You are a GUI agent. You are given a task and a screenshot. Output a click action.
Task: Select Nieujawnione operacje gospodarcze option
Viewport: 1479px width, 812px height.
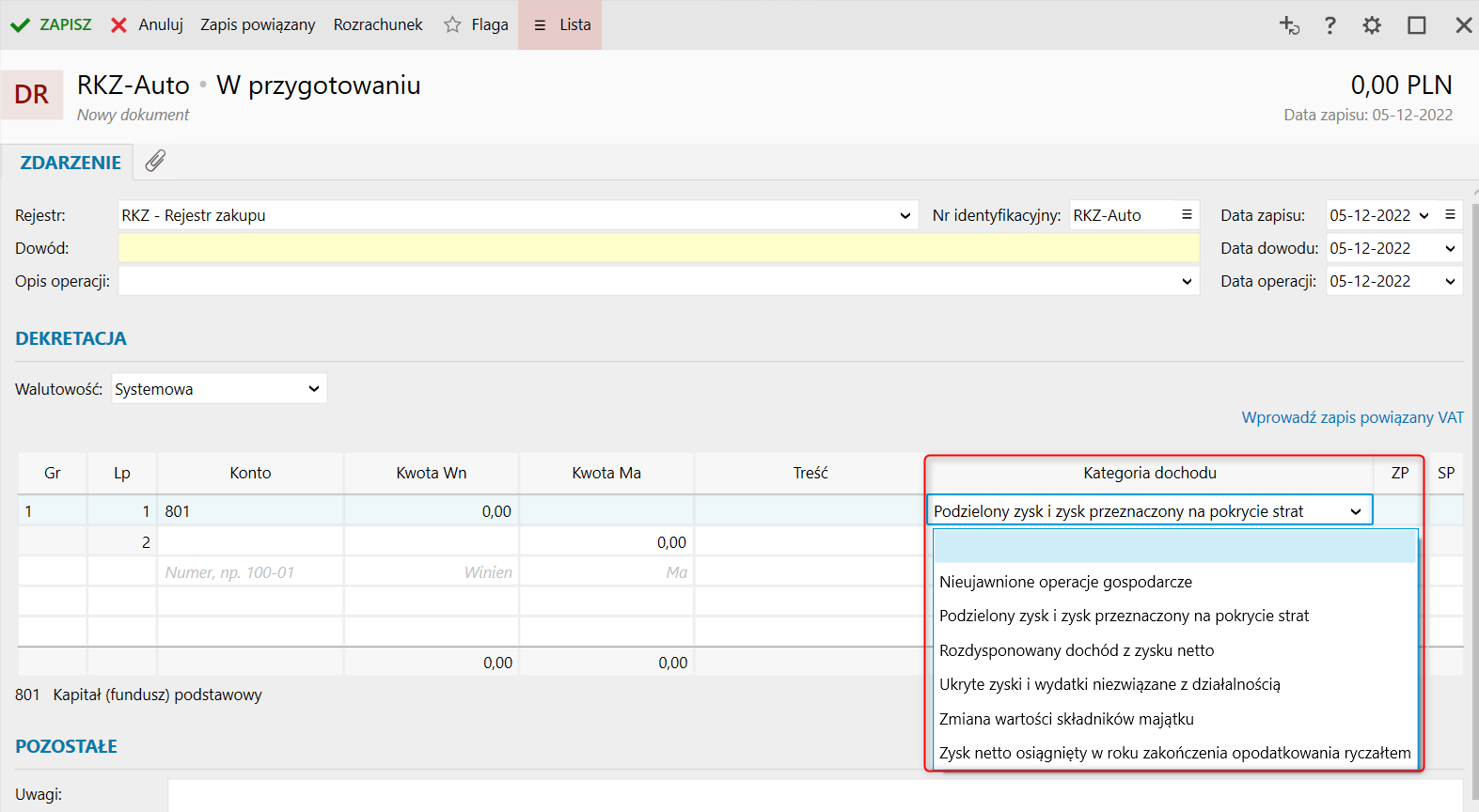click(x=1065, y=582)
